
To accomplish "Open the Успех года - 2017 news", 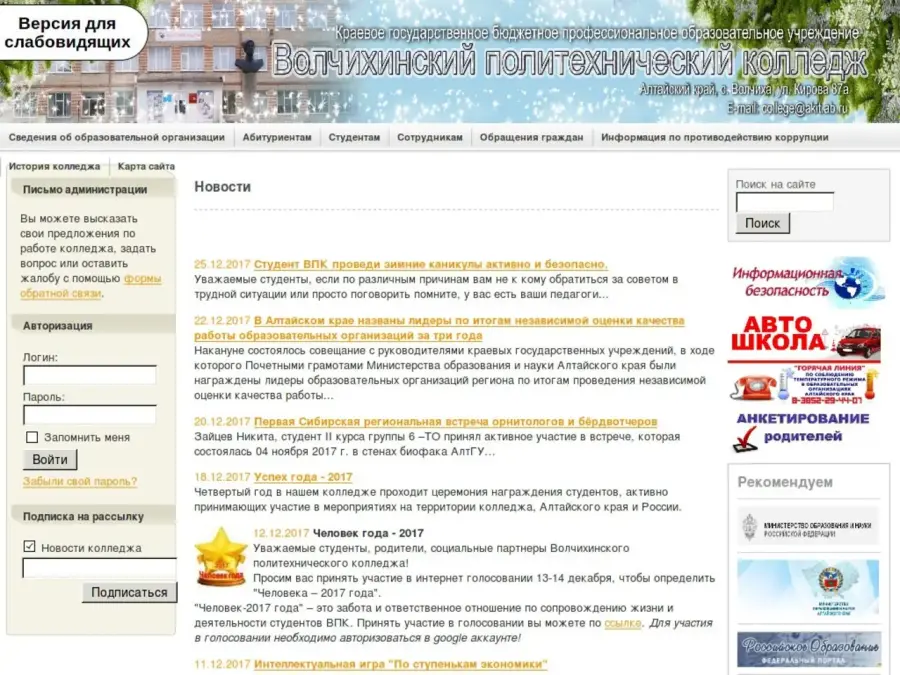I will click(303, 477).
